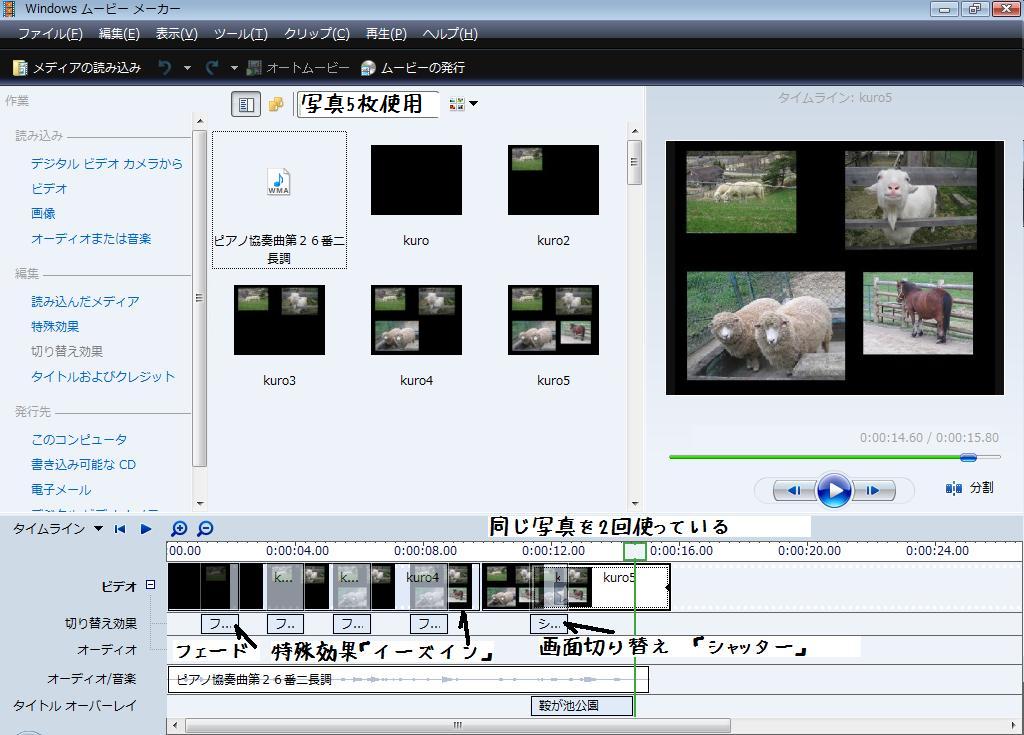Click the 分割 split clip button

click(x=970, y=488)
